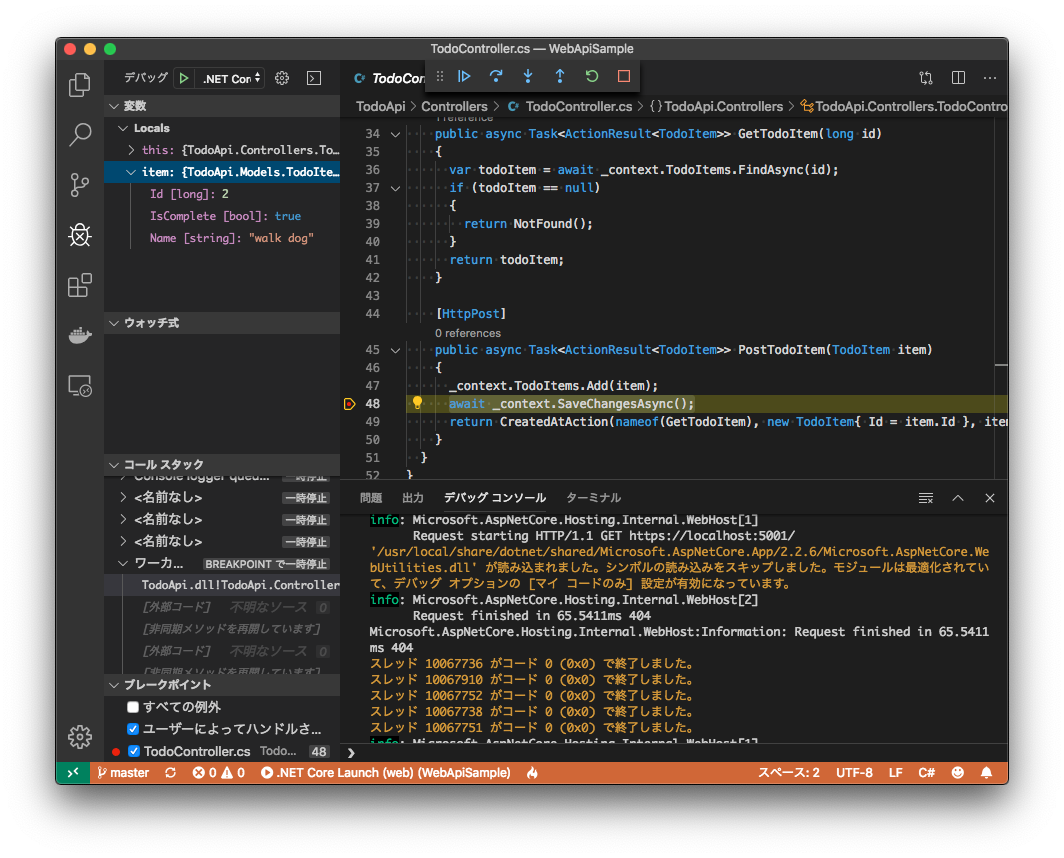Open launch.json configuration gear
Viewport: 1064px width, 858px height.
[282, 79]
